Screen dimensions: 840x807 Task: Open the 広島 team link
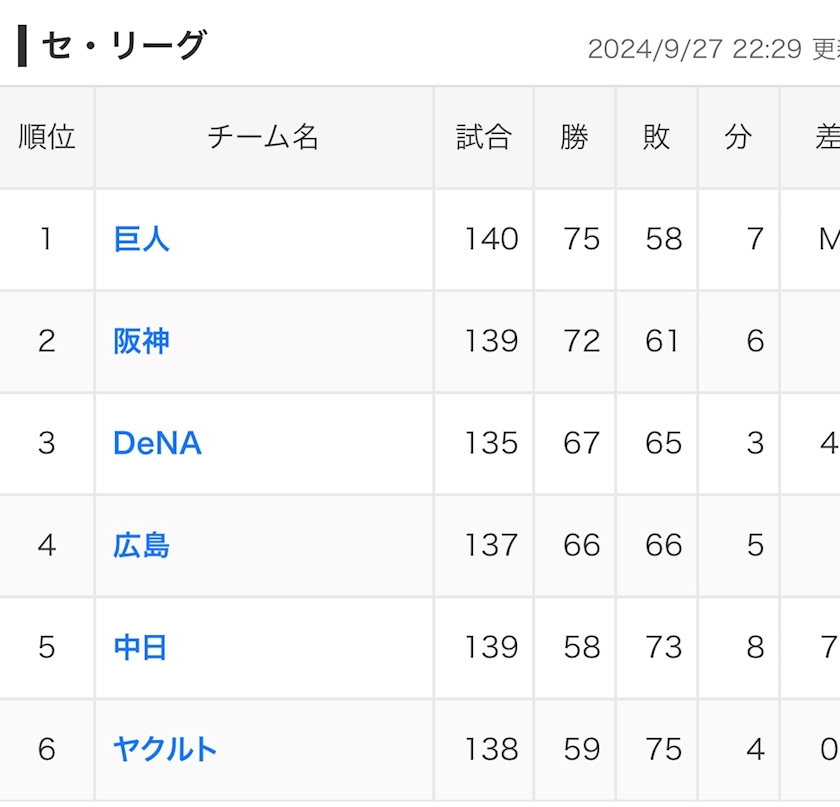(x=141, y=545)
